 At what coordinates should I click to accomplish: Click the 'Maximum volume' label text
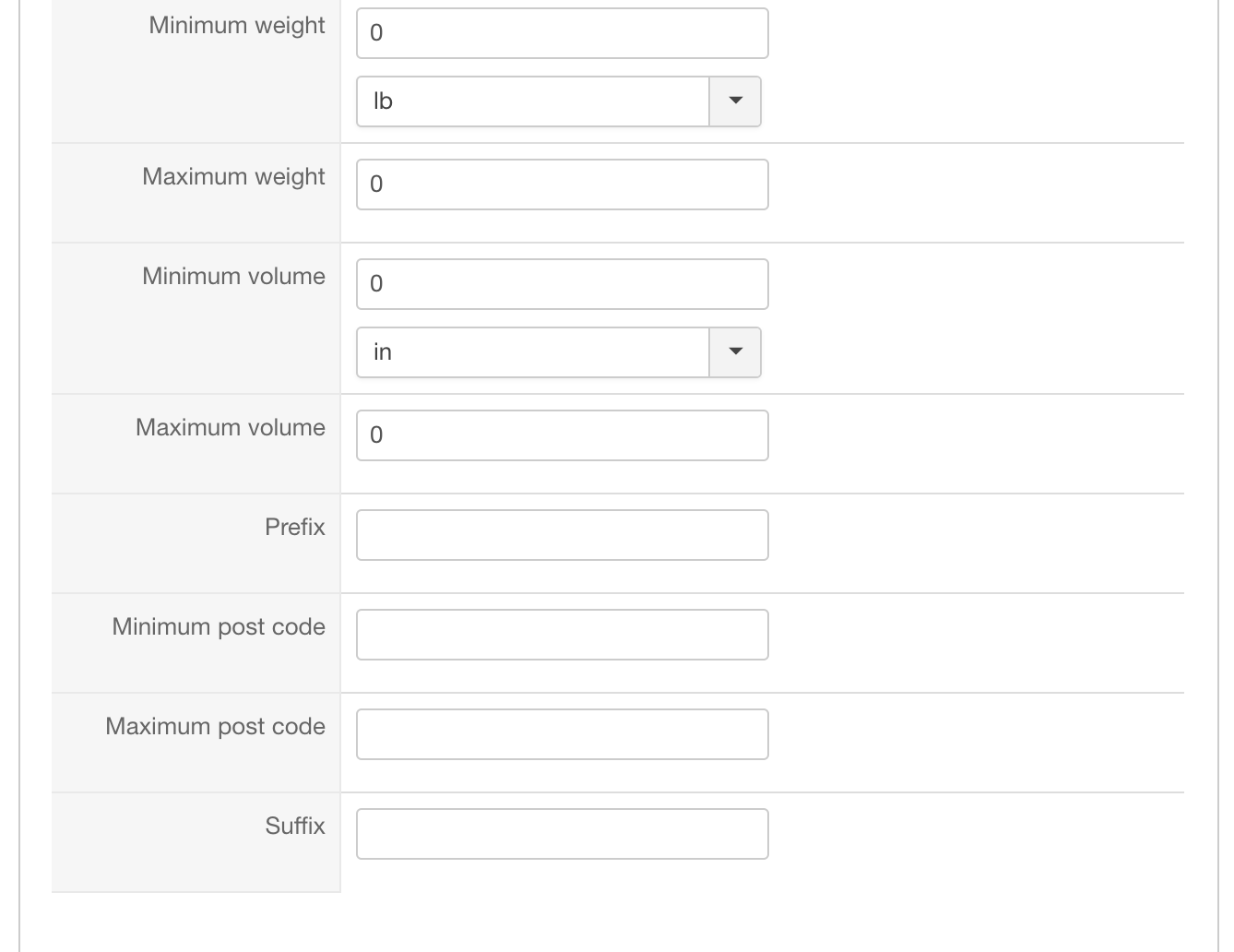(x=231, y=428)
